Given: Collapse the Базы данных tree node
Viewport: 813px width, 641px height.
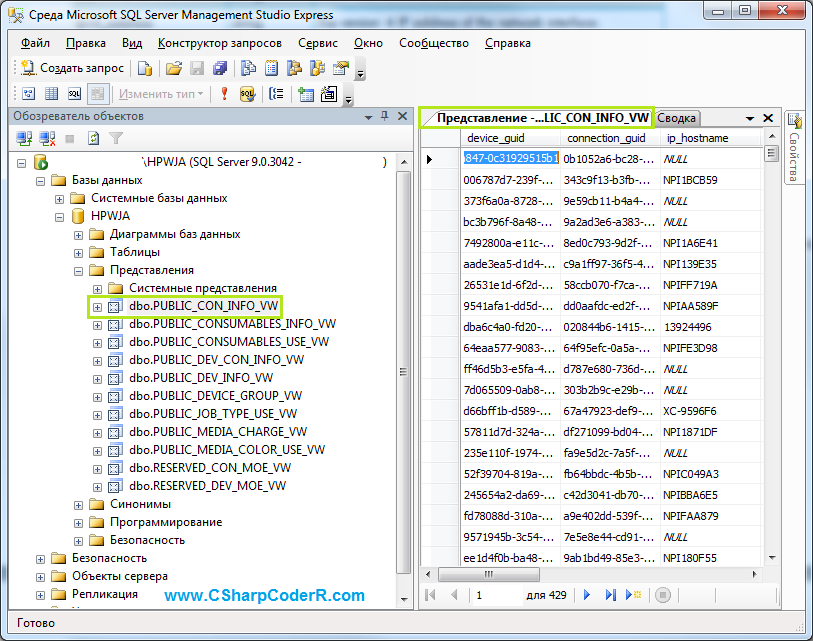Looking at the screenshot, I should pyautogui.click(x=40, y=181).
